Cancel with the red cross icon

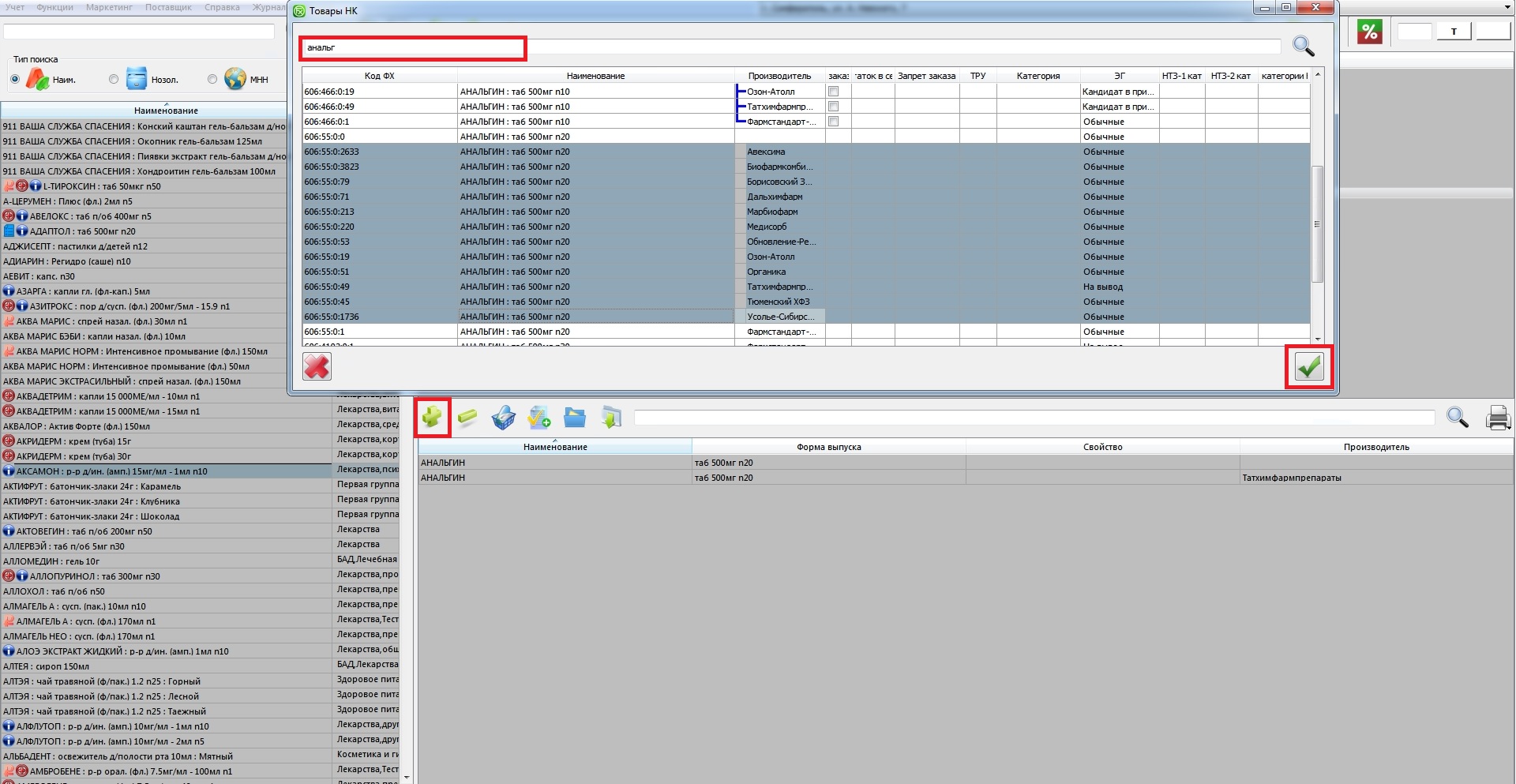317,366
